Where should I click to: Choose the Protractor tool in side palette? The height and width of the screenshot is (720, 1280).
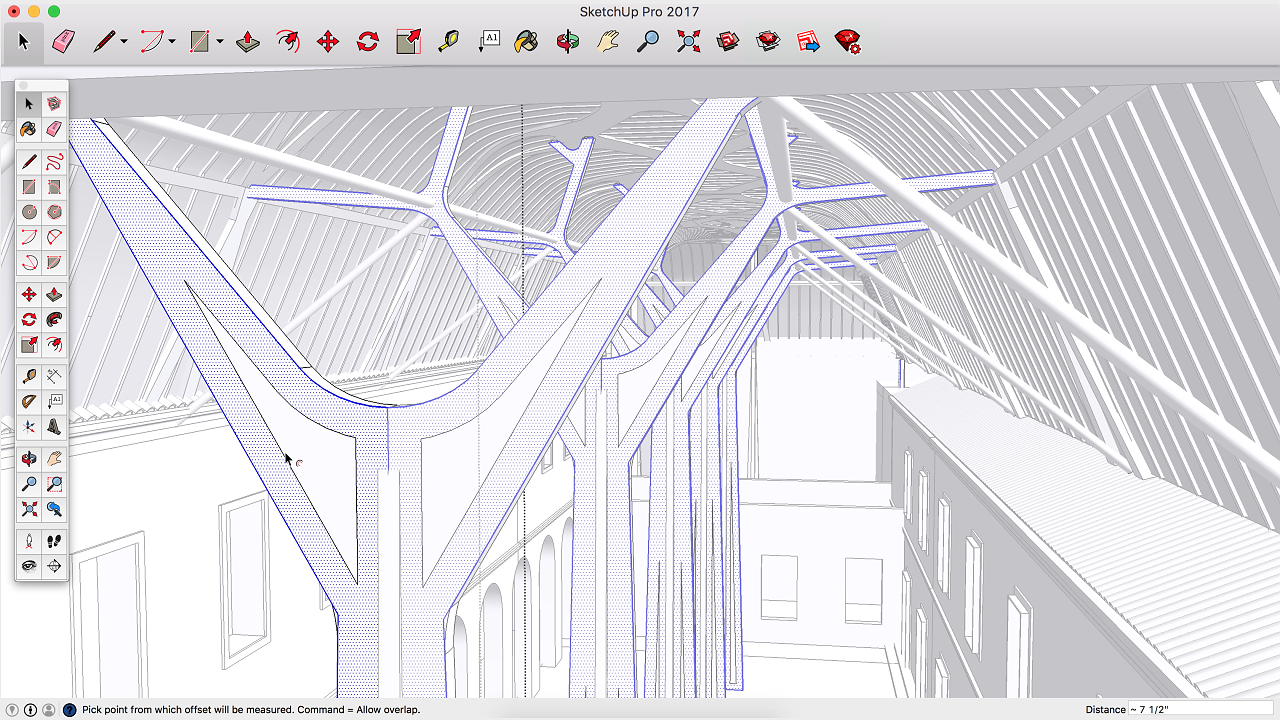(x=29, y=402)
